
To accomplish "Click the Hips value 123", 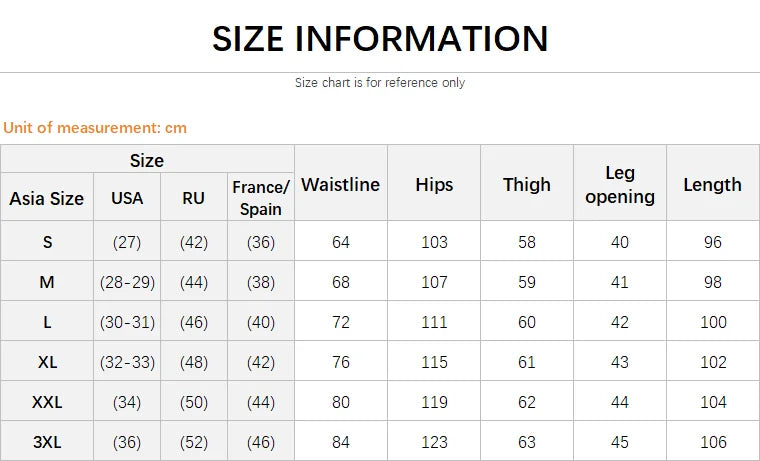I will [x=434, y=442].
